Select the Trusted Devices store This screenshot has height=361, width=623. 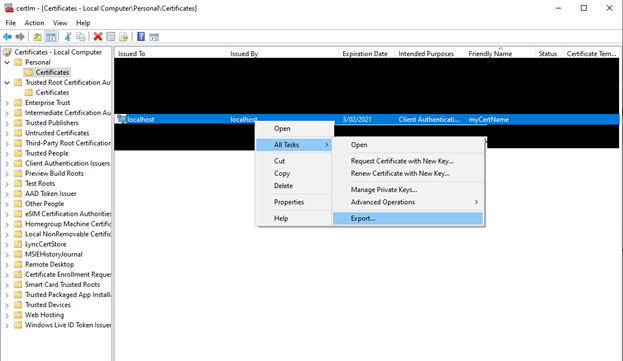coord(48,305)
